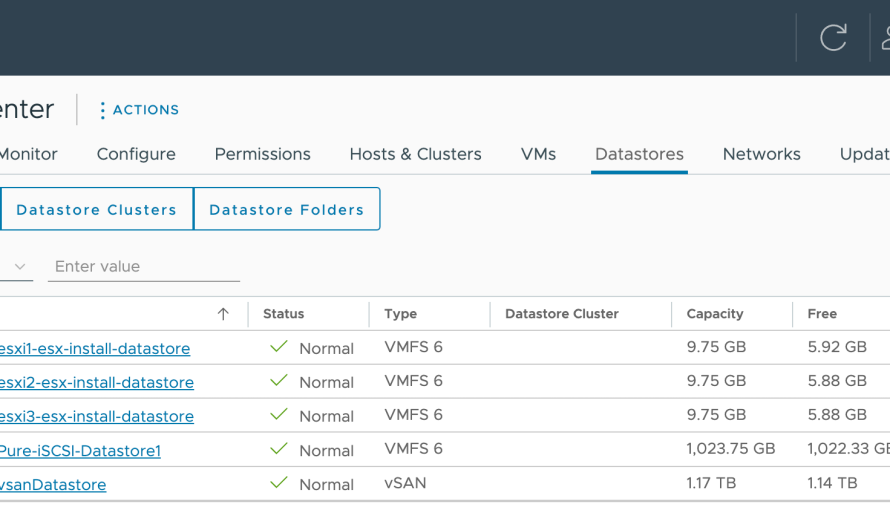The width and height of the screenshot is (890, 530).
Task: Open the Permissions tab
Action: [x=262, y=154]
